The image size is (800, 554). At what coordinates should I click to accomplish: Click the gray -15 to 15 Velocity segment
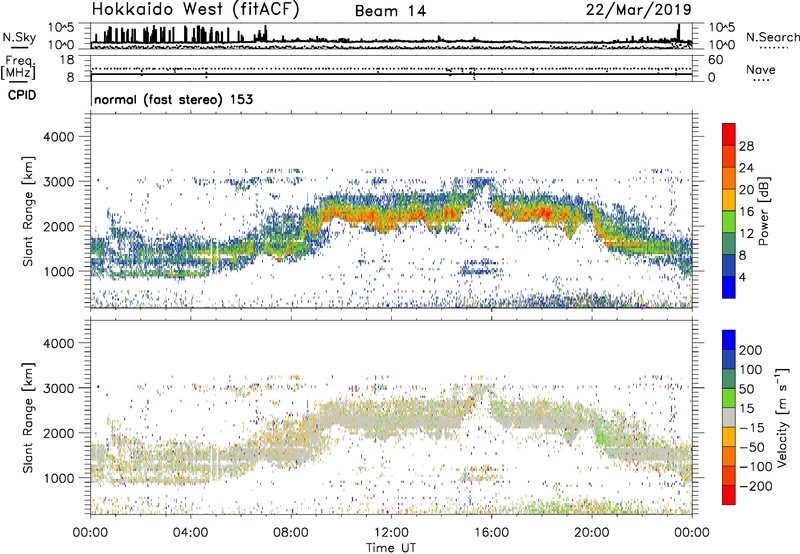click(x=729, y=417)
